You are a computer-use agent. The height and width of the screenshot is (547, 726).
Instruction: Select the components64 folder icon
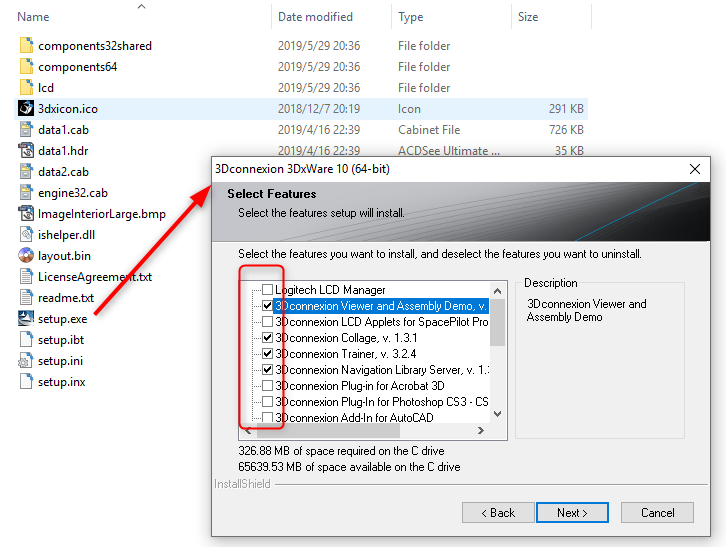pos(26,66)
